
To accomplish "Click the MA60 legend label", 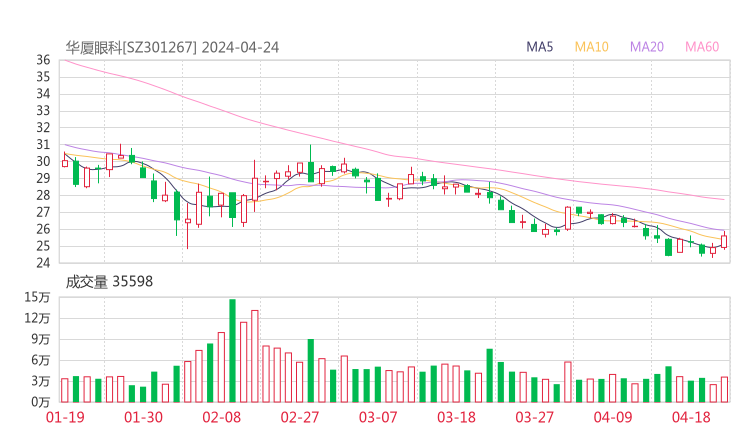I will pyautogui.click(x=702, y=47).
